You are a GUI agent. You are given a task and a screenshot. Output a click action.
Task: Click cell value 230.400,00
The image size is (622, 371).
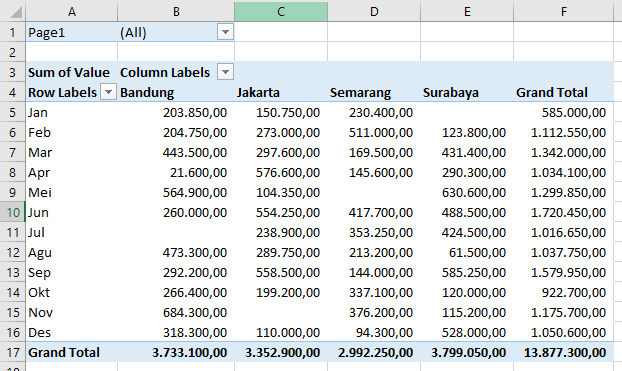(381, 112)
